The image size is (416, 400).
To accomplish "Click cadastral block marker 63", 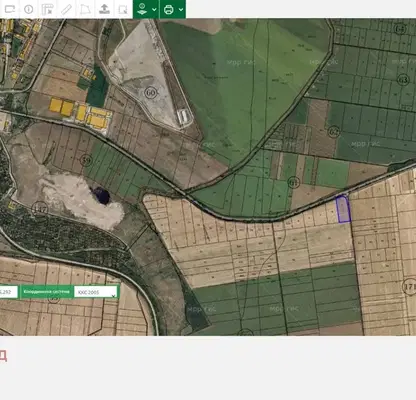I will click(x=403, y=80).
